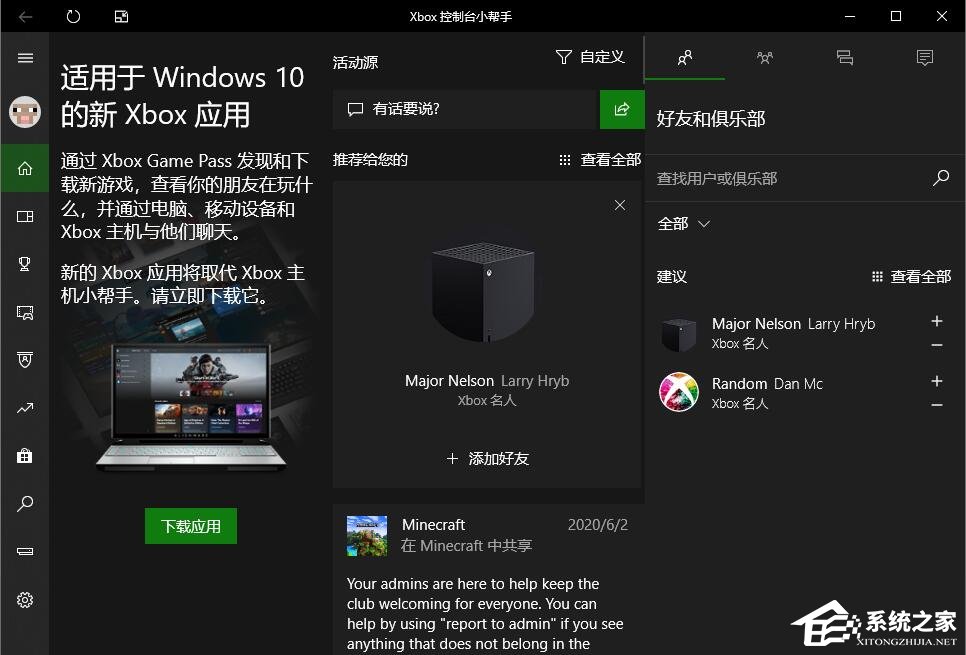The height and width of the screenshot is (655, 966).
Task: Open Console connection icon in sidebar
Action: point(25,551)
